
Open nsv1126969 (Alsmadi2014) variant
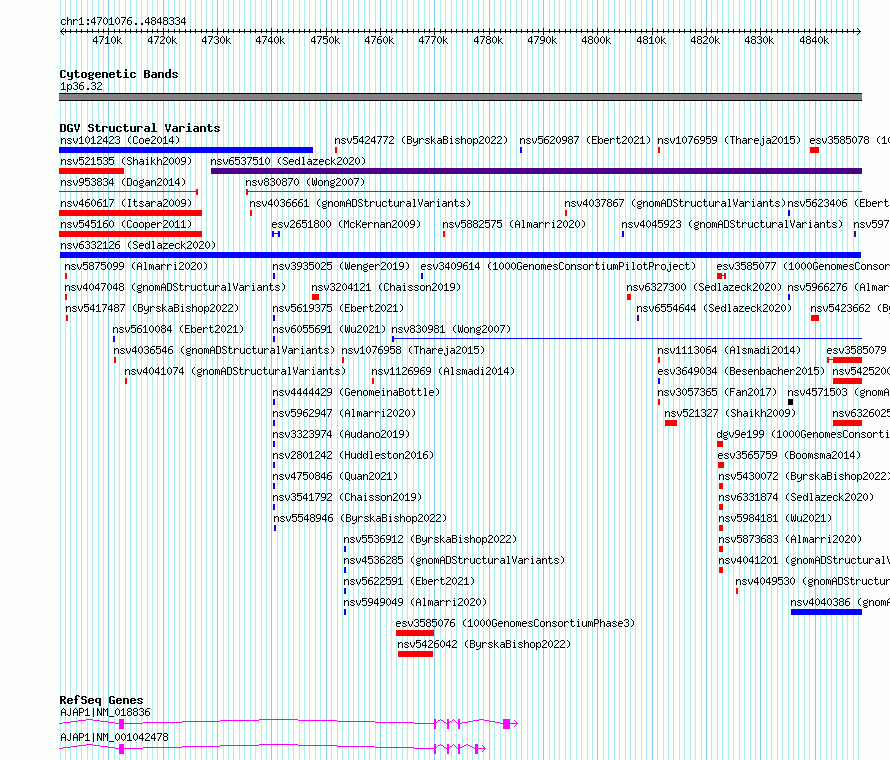point(443,371)
